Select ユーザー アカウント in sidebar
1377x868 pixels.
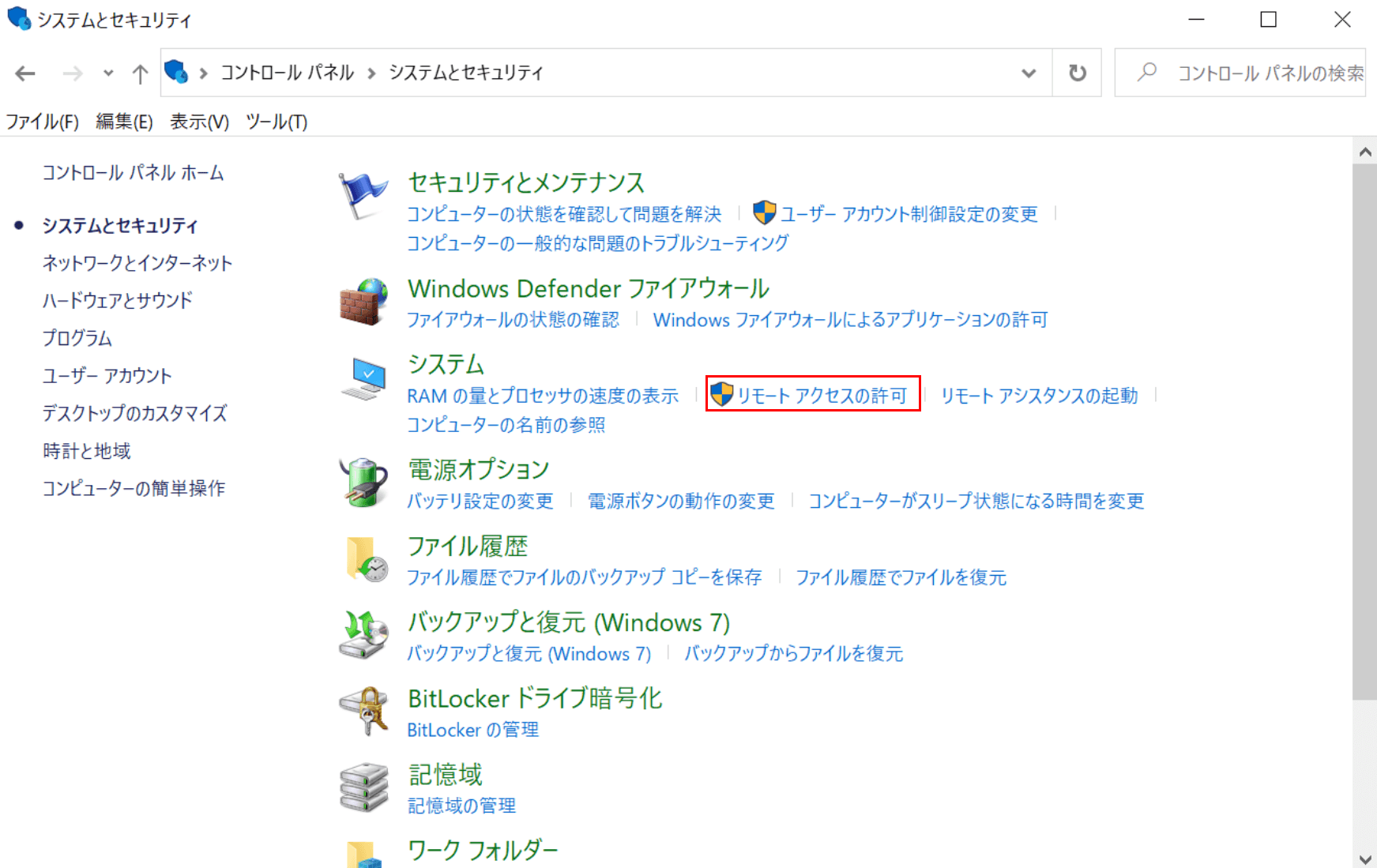pos(107,375)
